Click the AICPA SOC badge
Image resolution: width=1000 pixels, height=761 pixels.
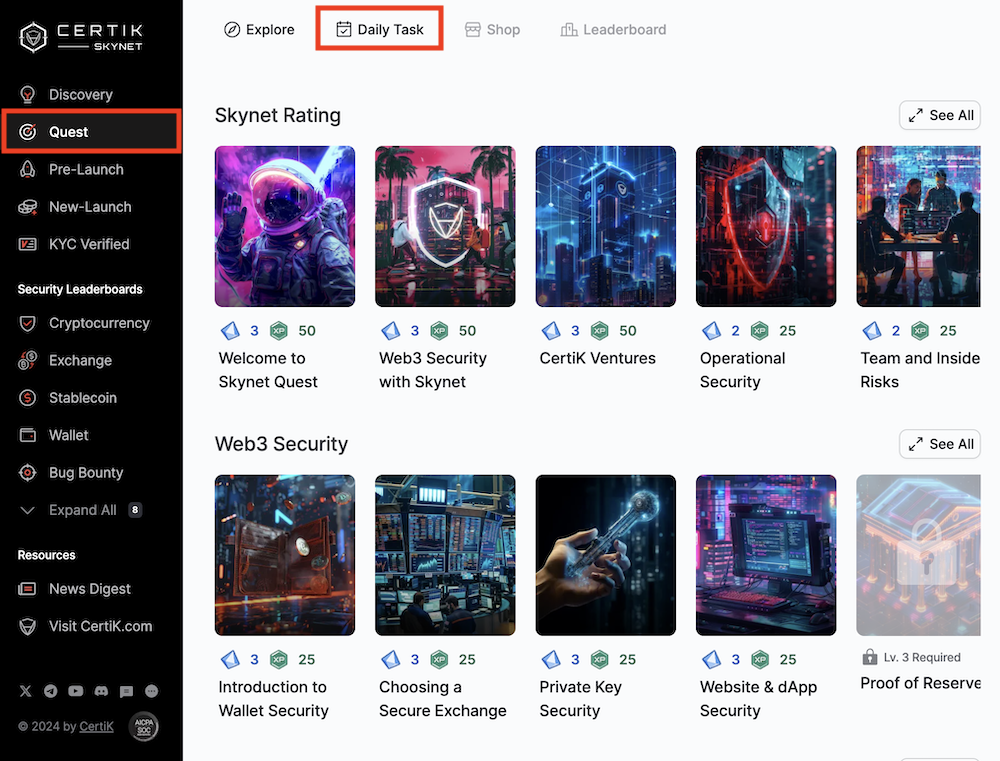pos(144,727)
